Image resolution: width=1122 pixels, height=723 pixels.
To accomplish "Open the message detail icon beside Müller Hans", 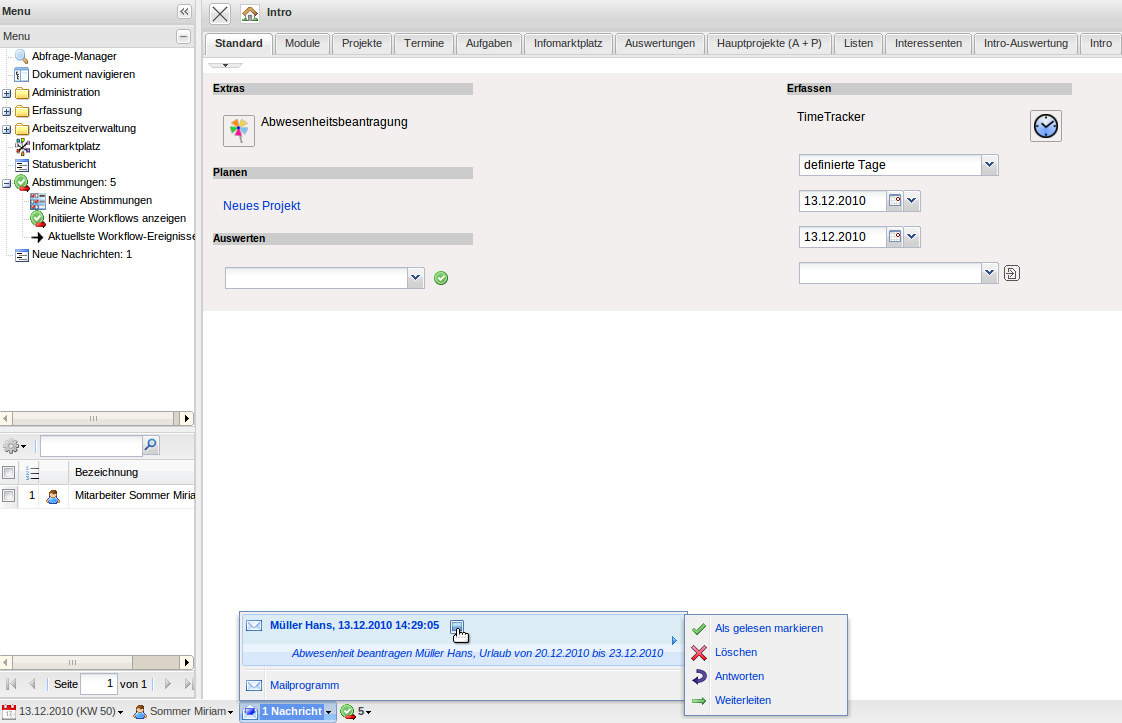I will [457, 627].
